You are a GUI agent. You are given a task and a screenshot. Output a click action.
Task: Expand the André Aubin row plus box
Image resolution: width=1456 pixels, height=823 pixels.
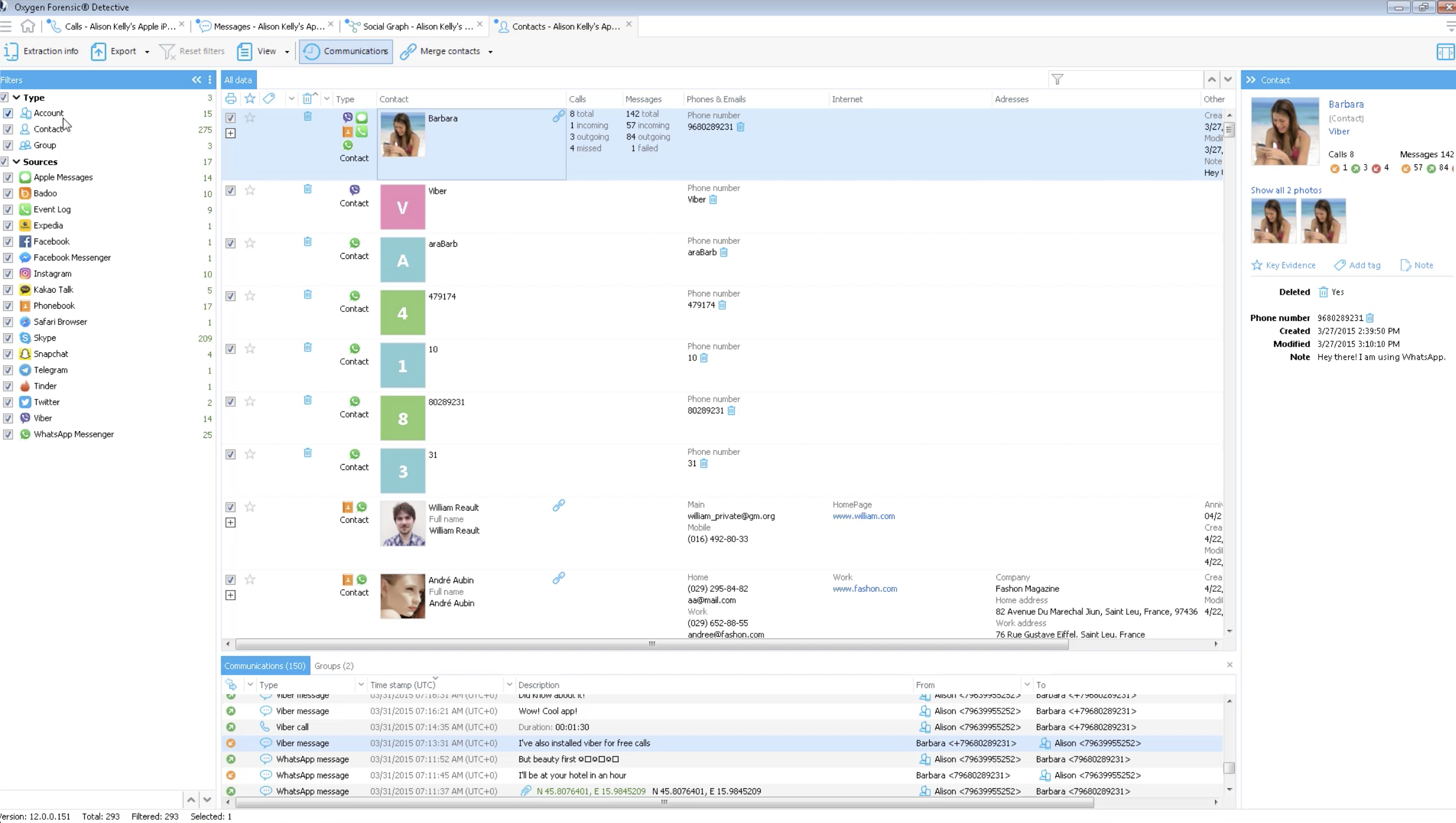[230, 595]
